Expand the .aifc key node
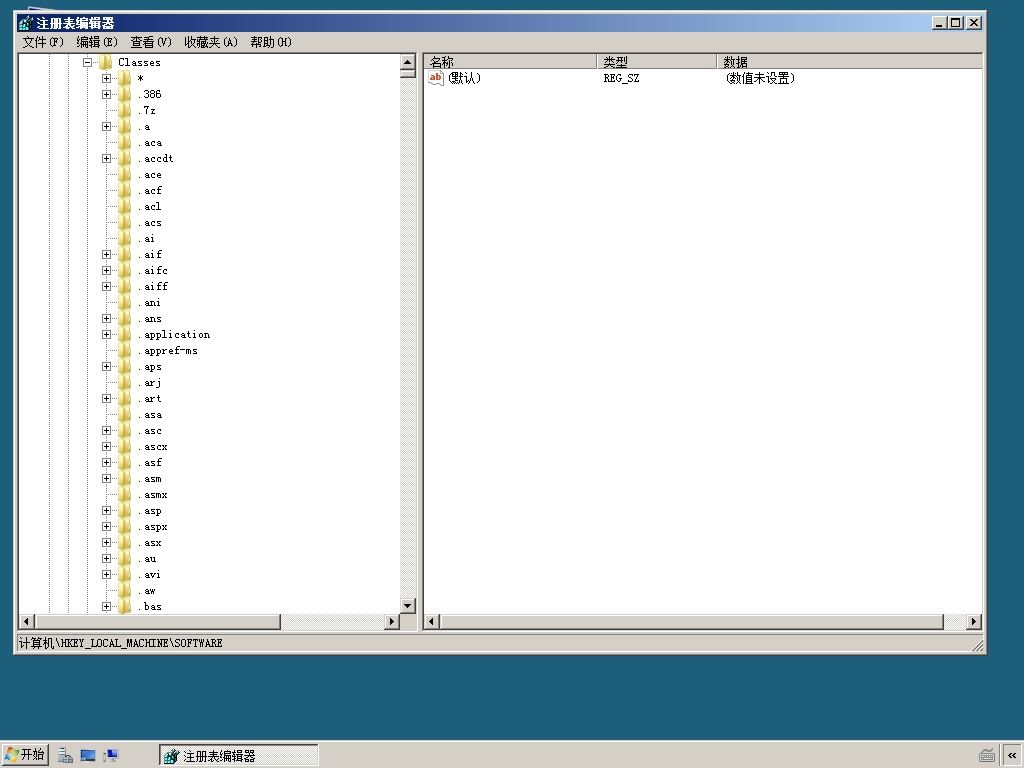Image resolution: width=1024 pixels, height=768 pixels. [106, 270]
